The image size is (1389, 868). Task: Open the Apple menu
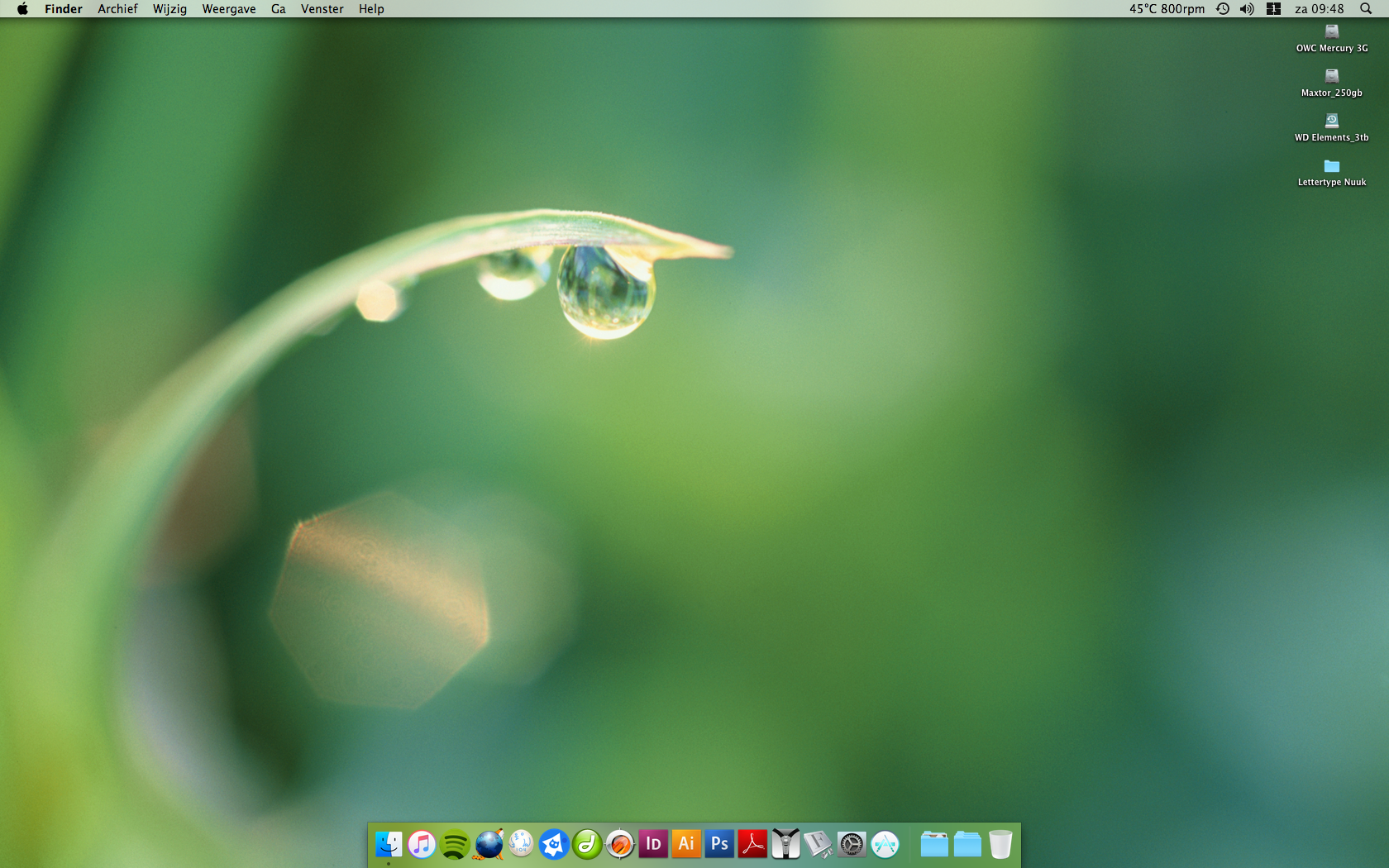pos(22,9)
